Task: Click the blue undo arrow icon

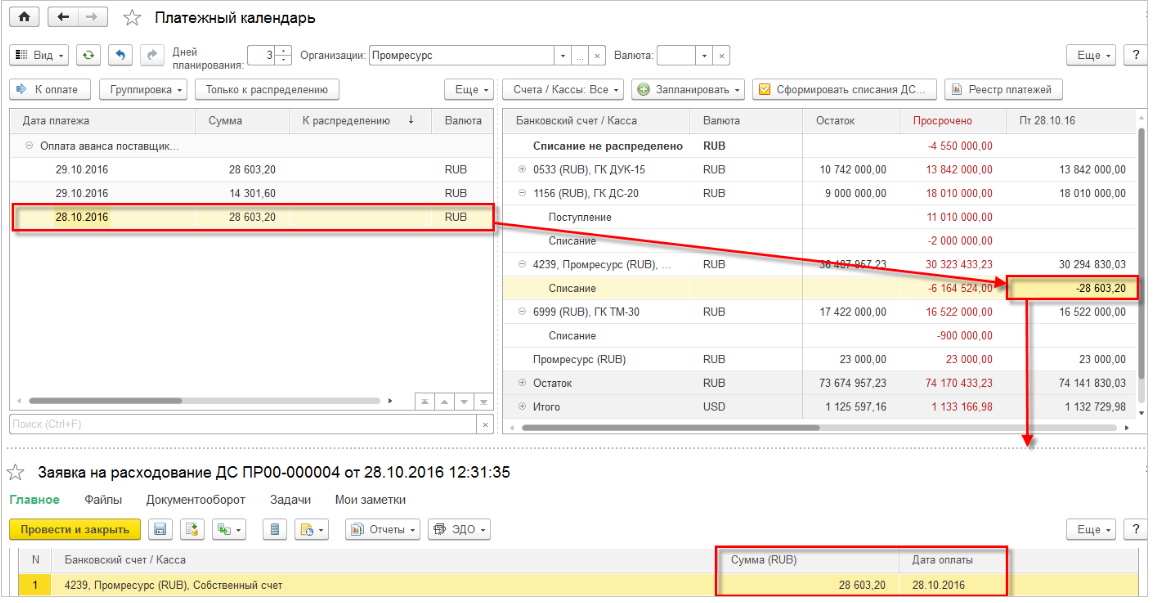Action: click(x=120, y=56)
